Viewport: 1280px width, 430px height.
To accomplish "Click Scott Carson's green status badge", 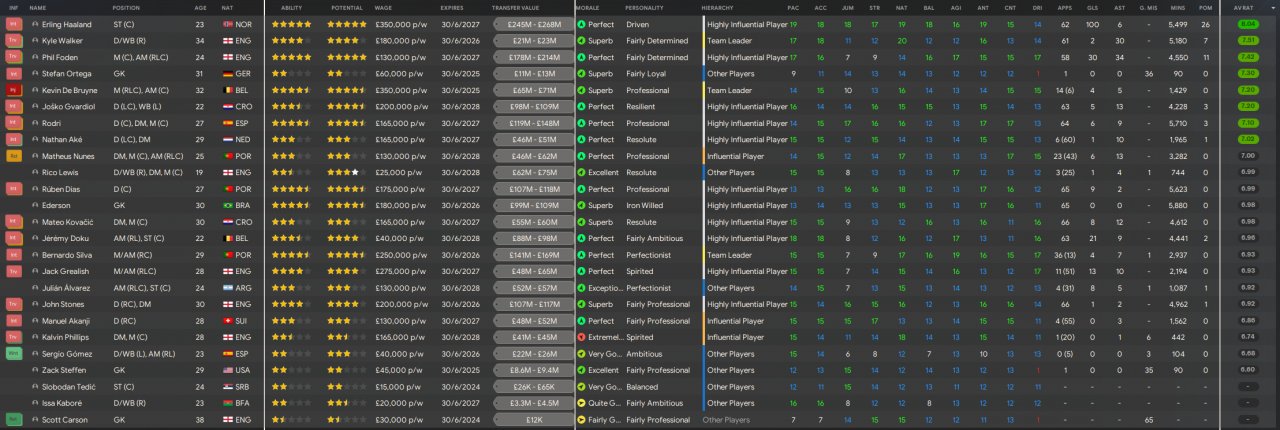I will (x=14, y=420).
